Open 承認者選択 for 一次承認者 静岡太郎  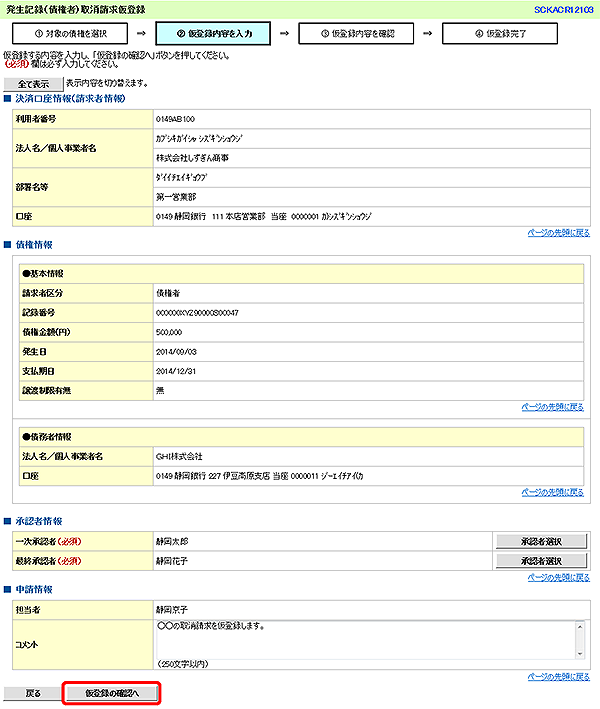(x=541, y=541)
